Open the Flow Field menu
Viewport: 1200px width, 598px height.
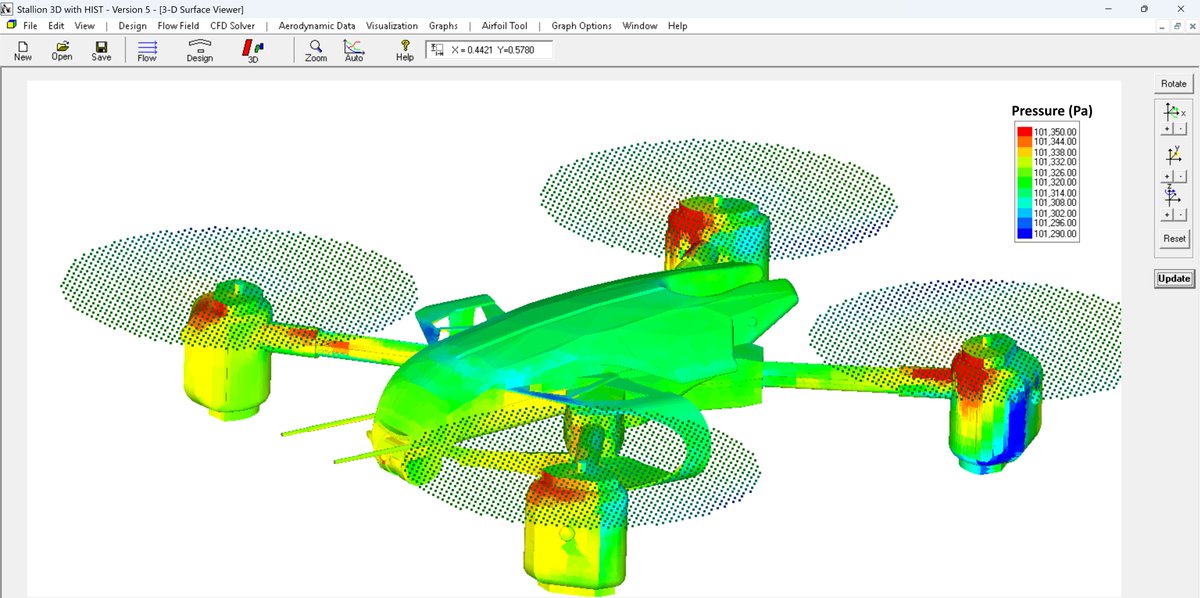point(178,26)
